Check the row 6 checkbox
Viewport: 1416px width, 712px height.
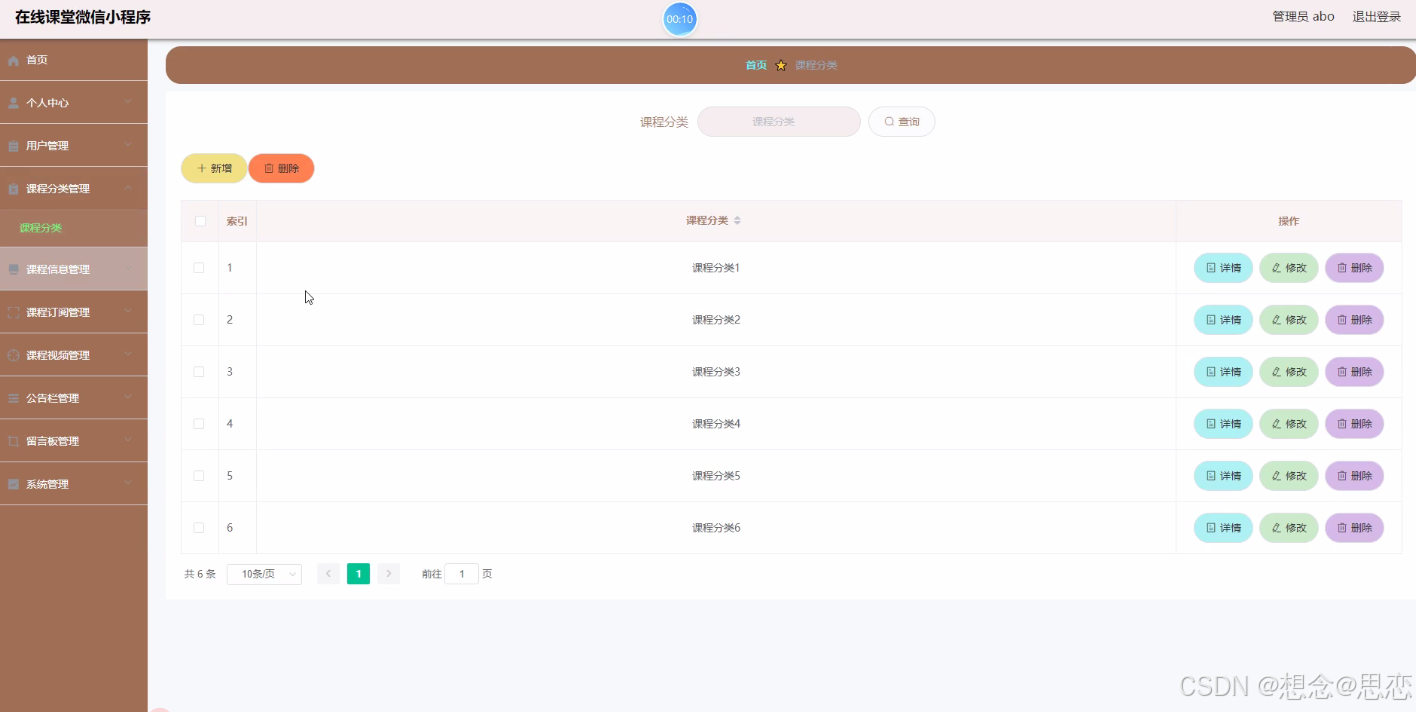click(x=199, y=528)
